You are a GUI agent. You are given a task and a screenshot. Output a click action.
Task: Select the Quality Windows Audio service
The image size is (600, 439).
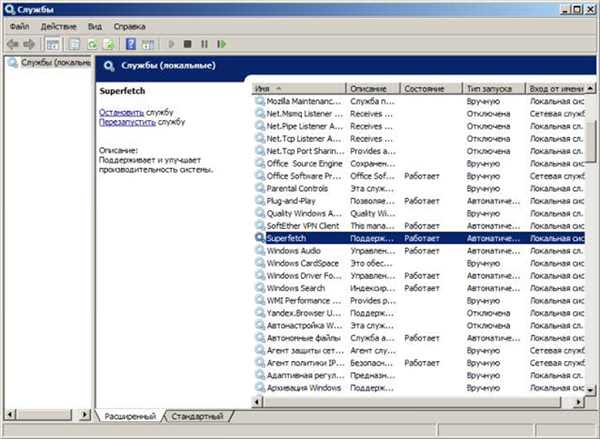pos(418,213)
